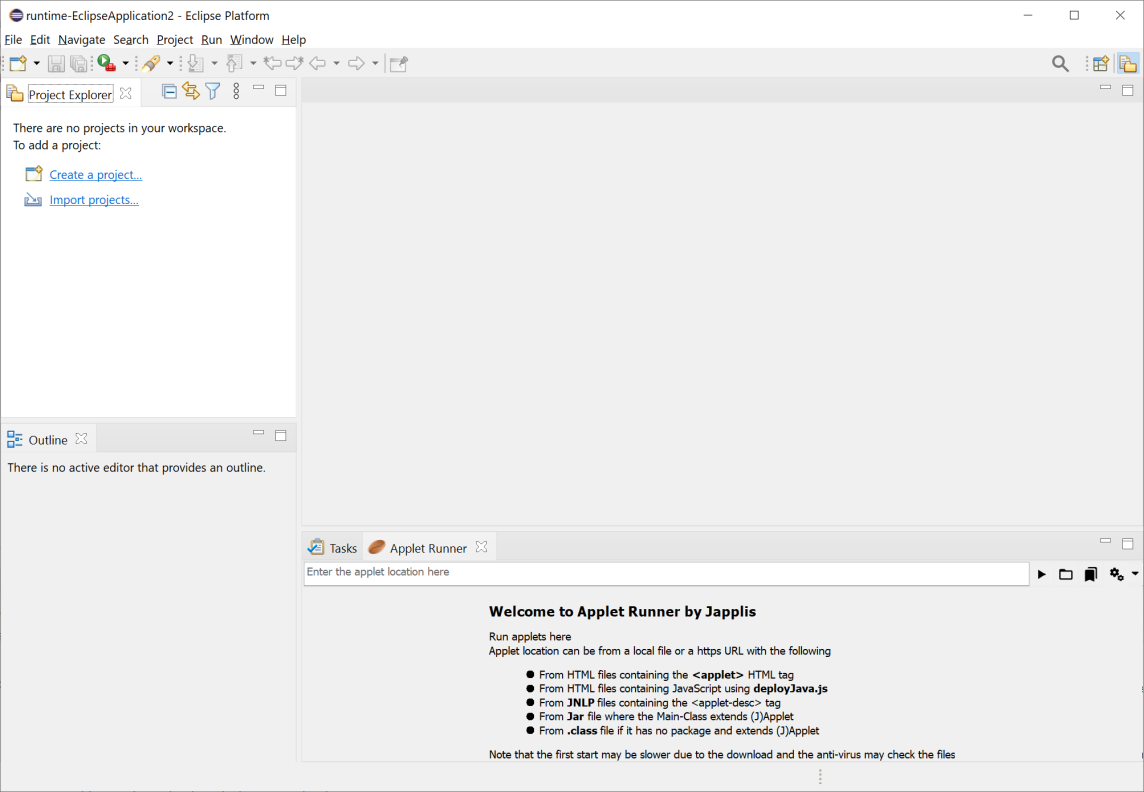Click the Create a project link
This screenshot has width=1144, height=792.
[96, 174]
